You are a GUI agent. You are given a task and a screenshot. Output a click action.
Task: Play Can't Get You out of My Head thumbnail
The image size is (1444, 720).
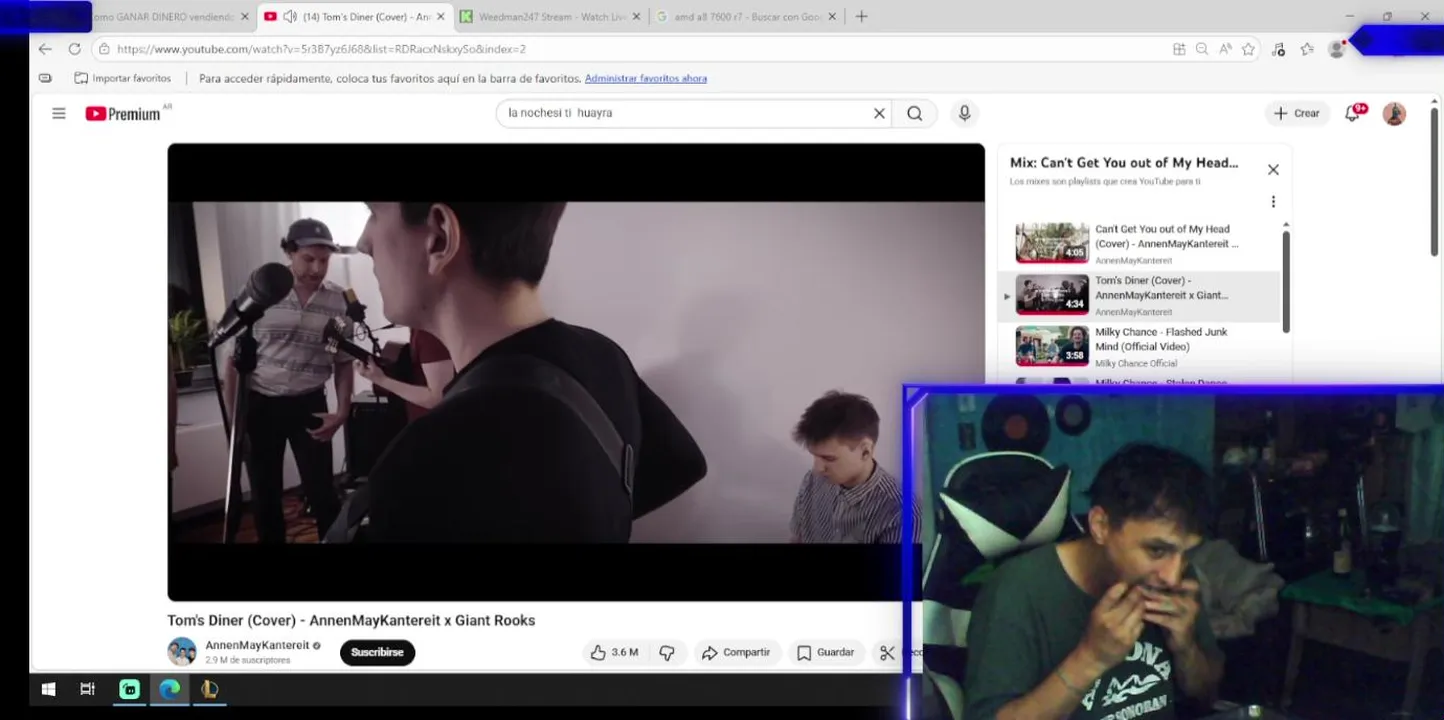pyautogui.click(x=1052, y=243)
